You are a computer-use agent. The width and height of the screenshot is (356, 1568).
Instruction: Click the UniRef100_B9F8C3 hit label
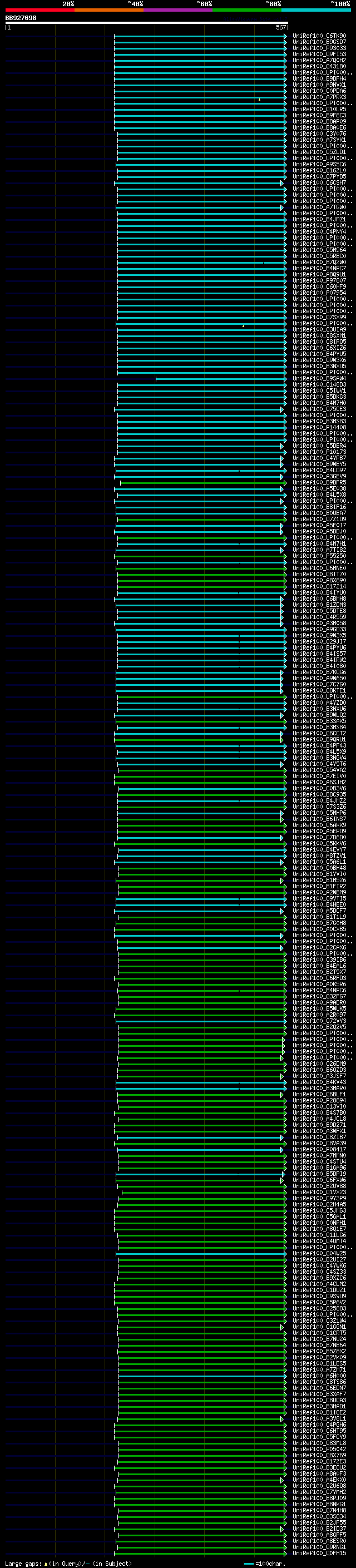[319, 115]
